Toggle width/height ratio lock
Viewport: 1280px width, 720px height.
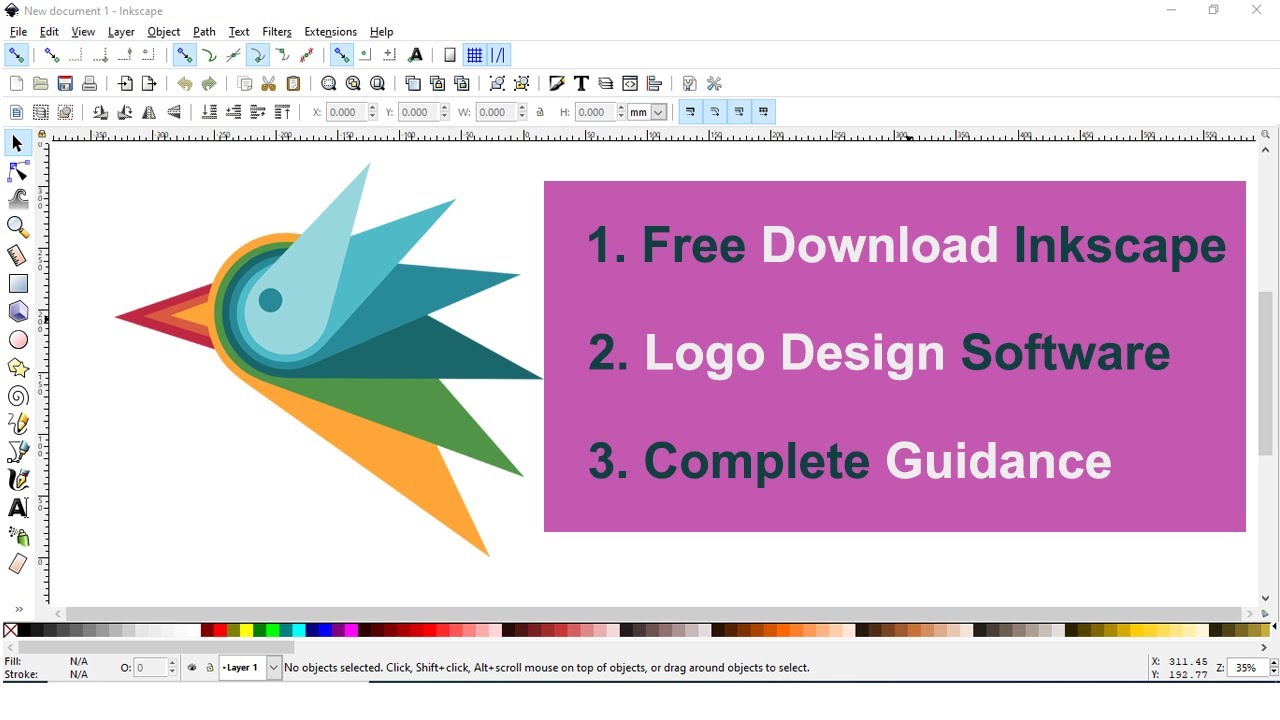click(541, 113)
